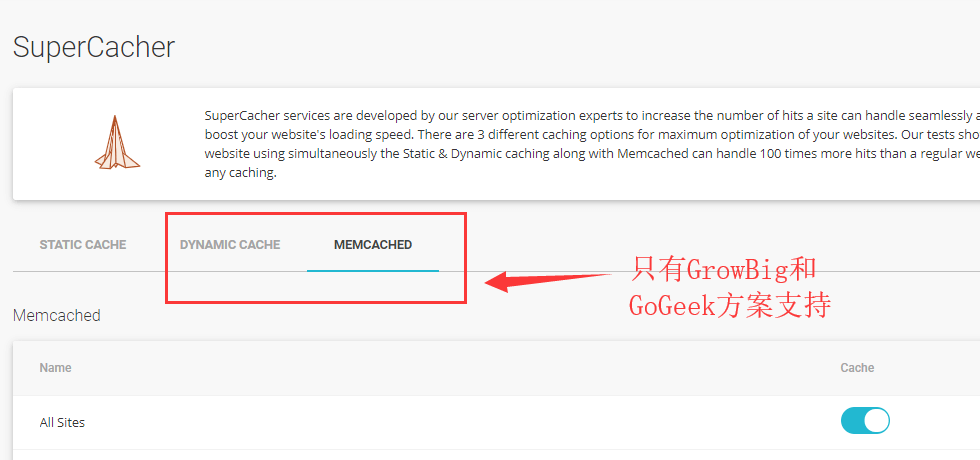Click the Name column header
Viewport: 980px width, 460px height.
tap(55, 368)
